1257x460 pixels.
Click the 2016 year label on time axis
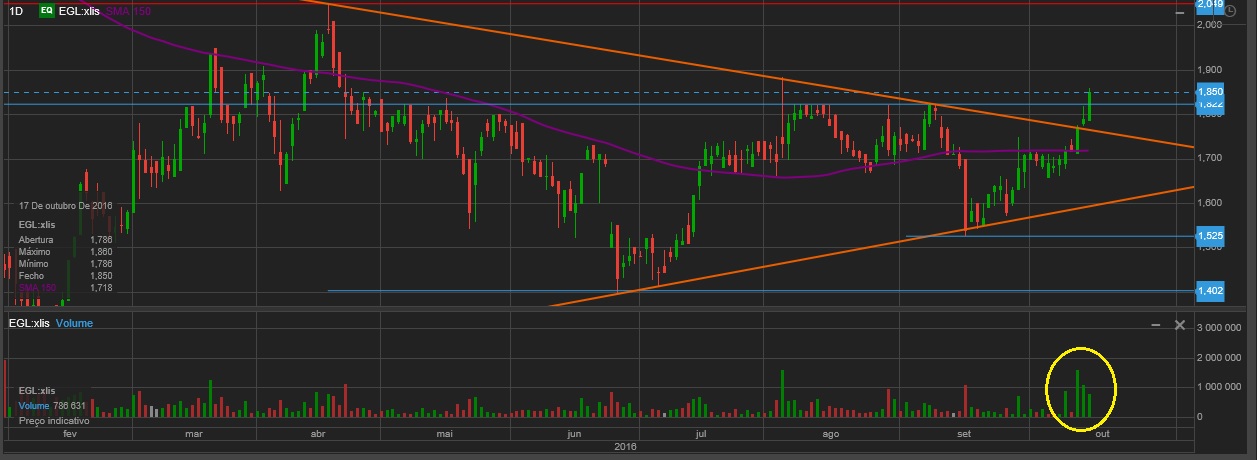click(626, 447)
